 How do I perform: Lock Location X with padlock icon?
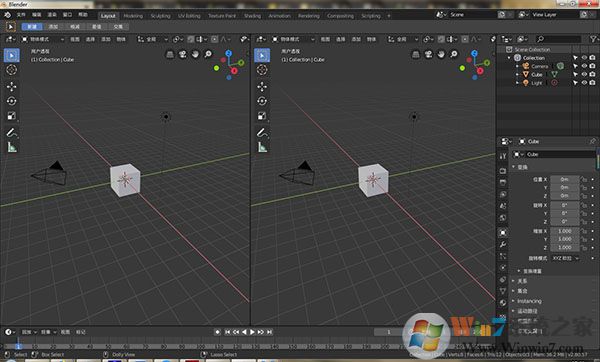[x=584, y=179]
